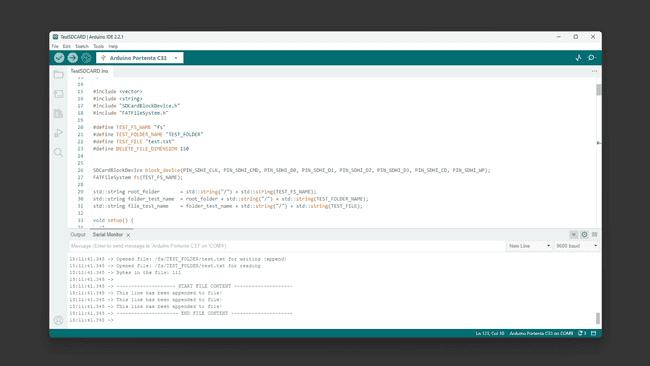Open the Sketchbook folder sidebar icon
The image size is (650, 366).
pyautogui.click(x=58, y=75)
